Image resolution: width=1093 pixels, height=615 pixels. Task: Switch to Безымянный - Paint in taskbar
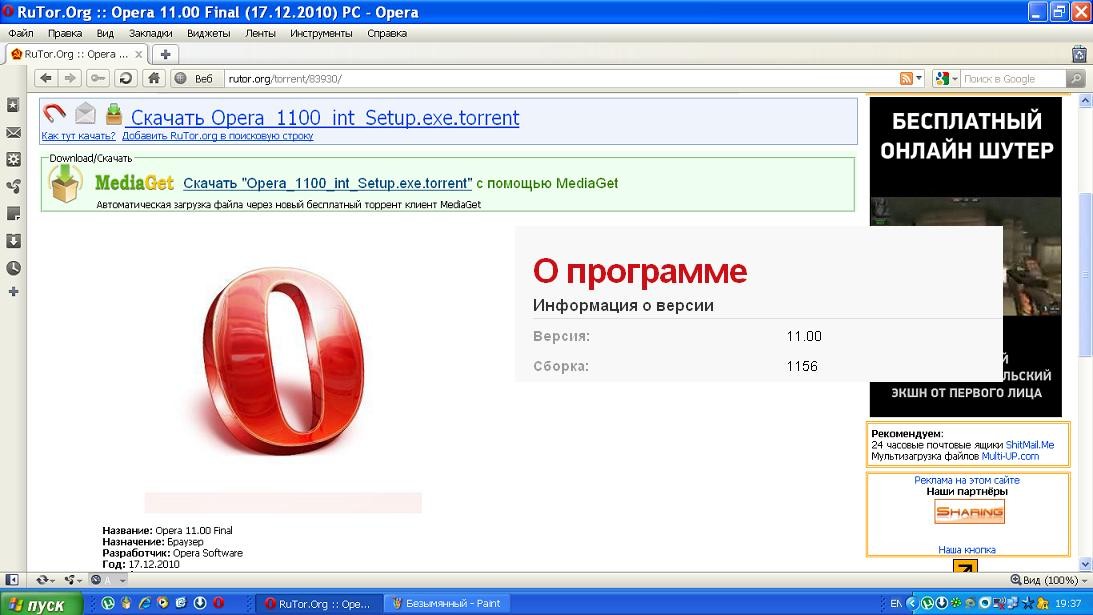447,603
